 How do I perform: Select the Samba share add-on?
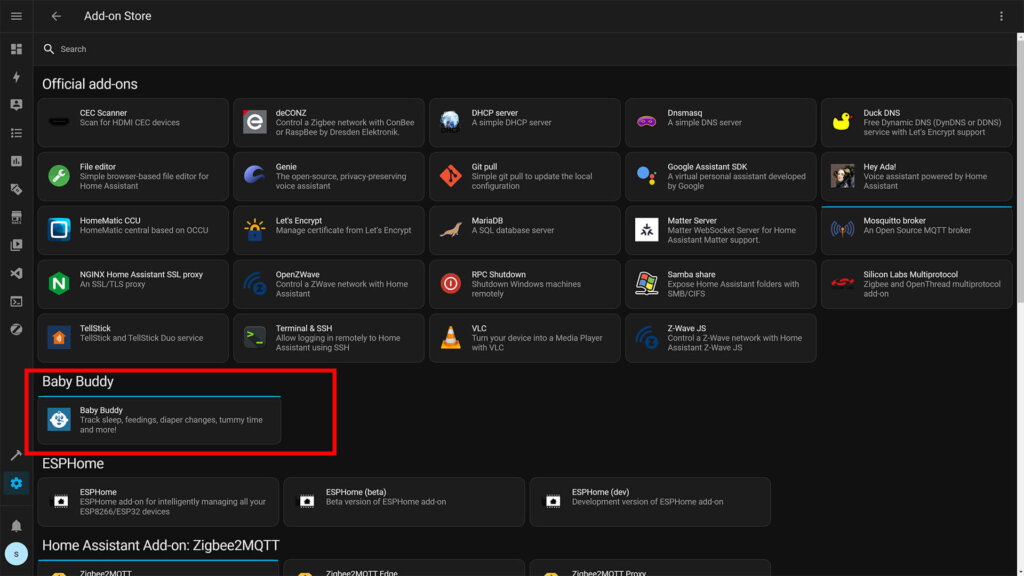721,284
